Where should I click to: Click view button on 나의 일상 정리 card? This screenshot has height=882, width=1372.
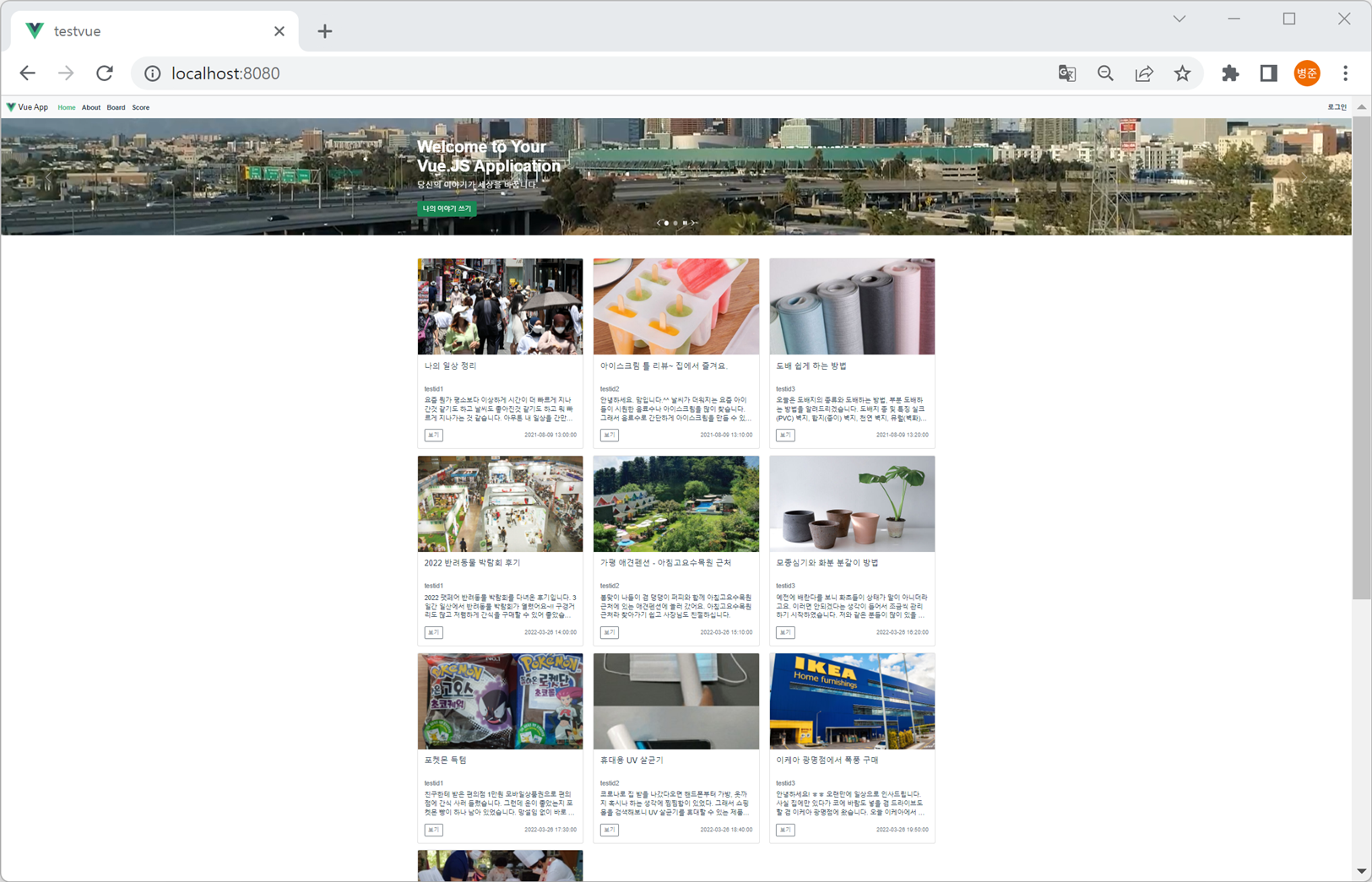(434, 436)
